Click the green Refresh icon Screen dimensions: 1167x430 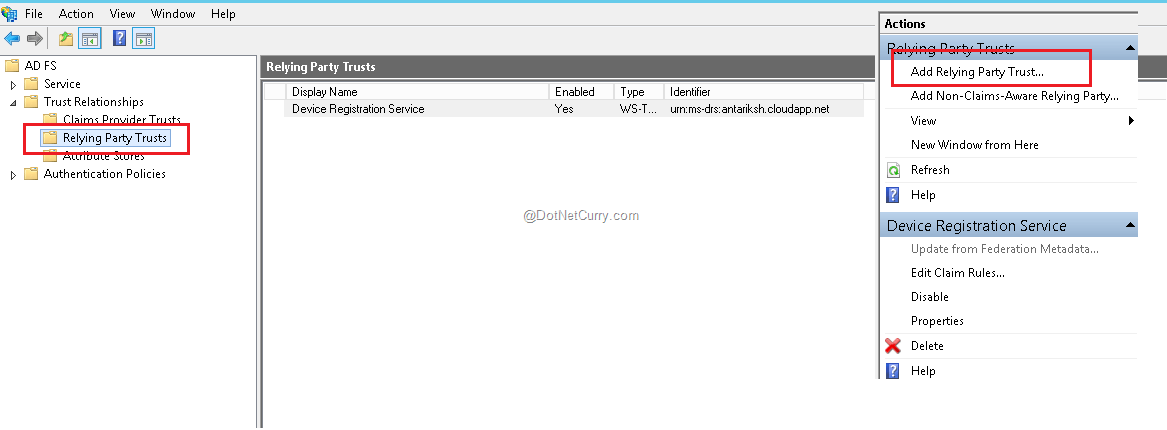[893, 170]
